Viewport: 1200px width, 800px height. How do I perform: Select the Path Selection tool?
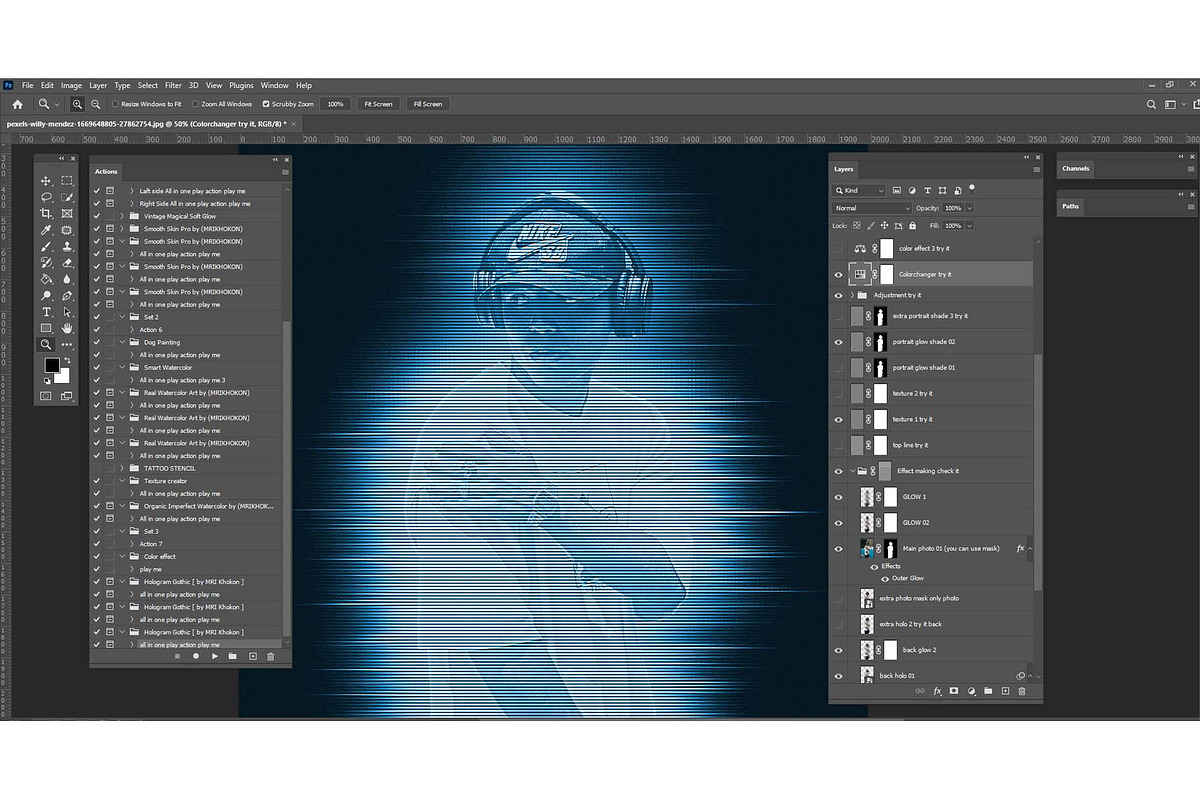click(67, 312)
